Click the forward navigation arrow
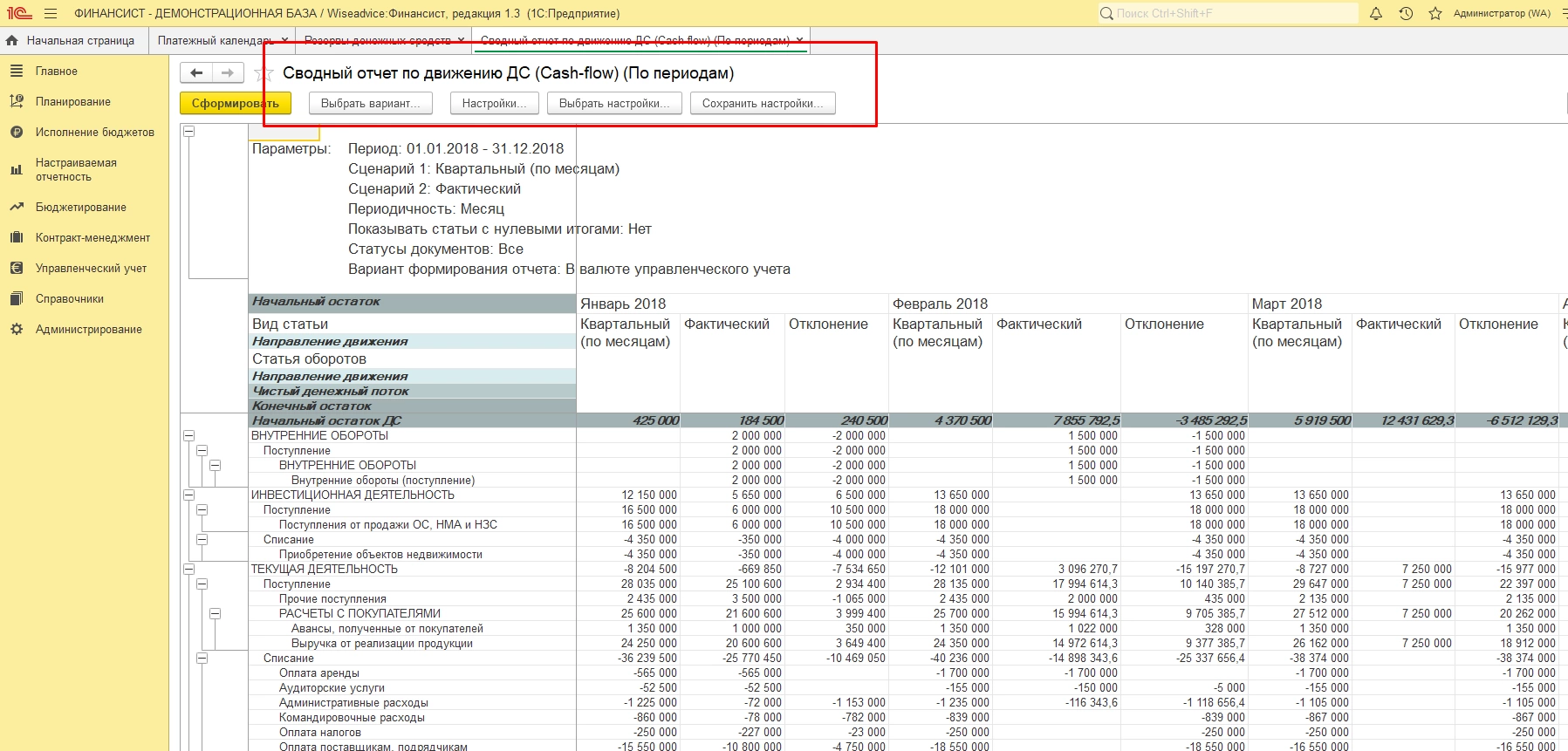1568x751 pixels. point(227,73)
